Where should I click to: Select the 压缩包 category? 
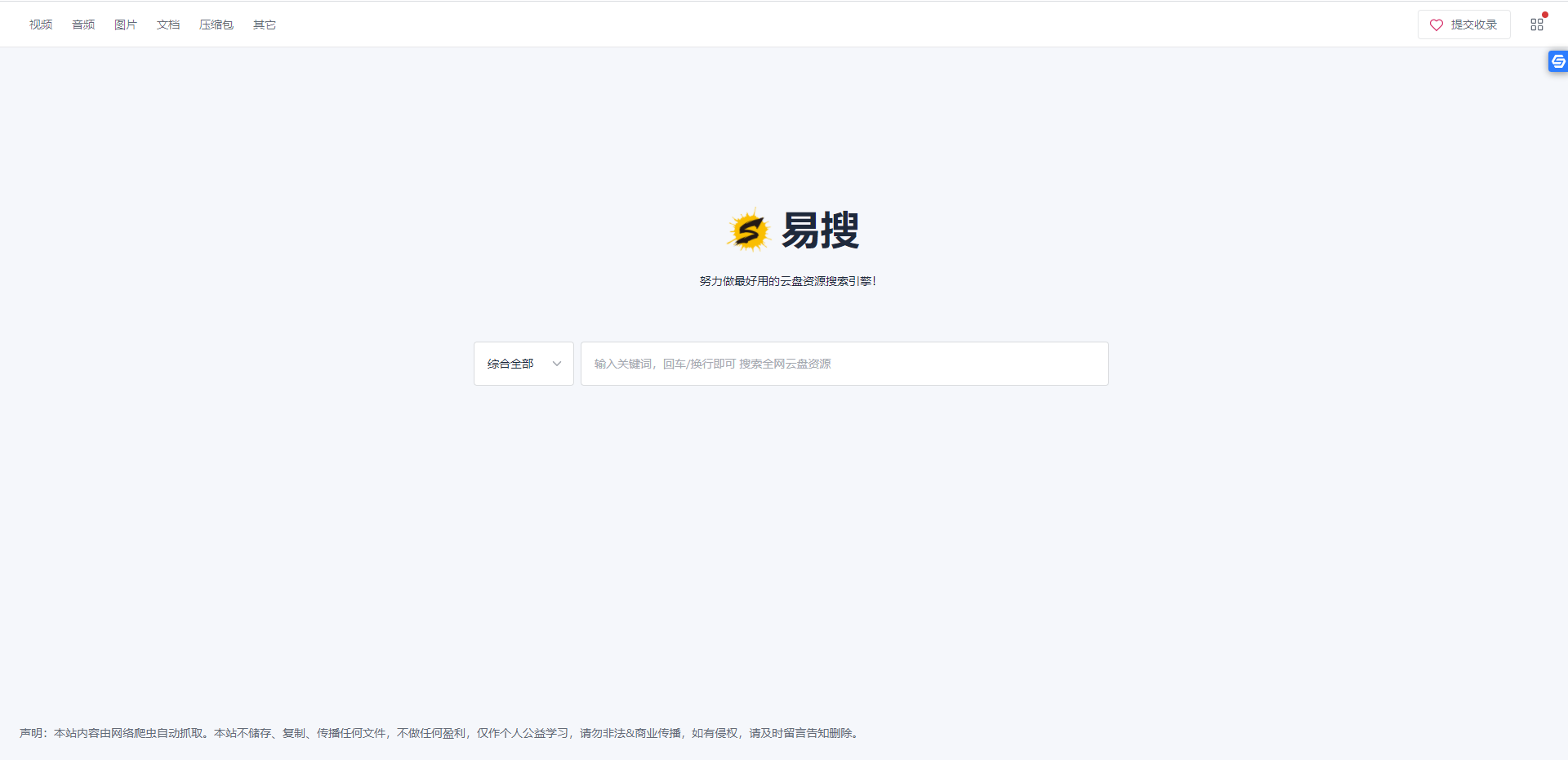click(216, 25)
